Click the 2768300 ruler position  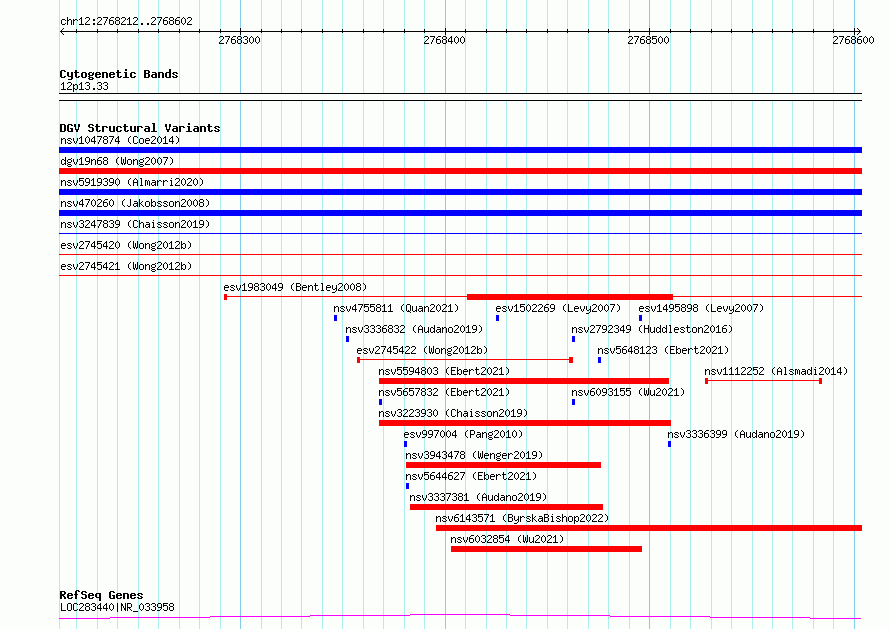click(x=240, y=40)
